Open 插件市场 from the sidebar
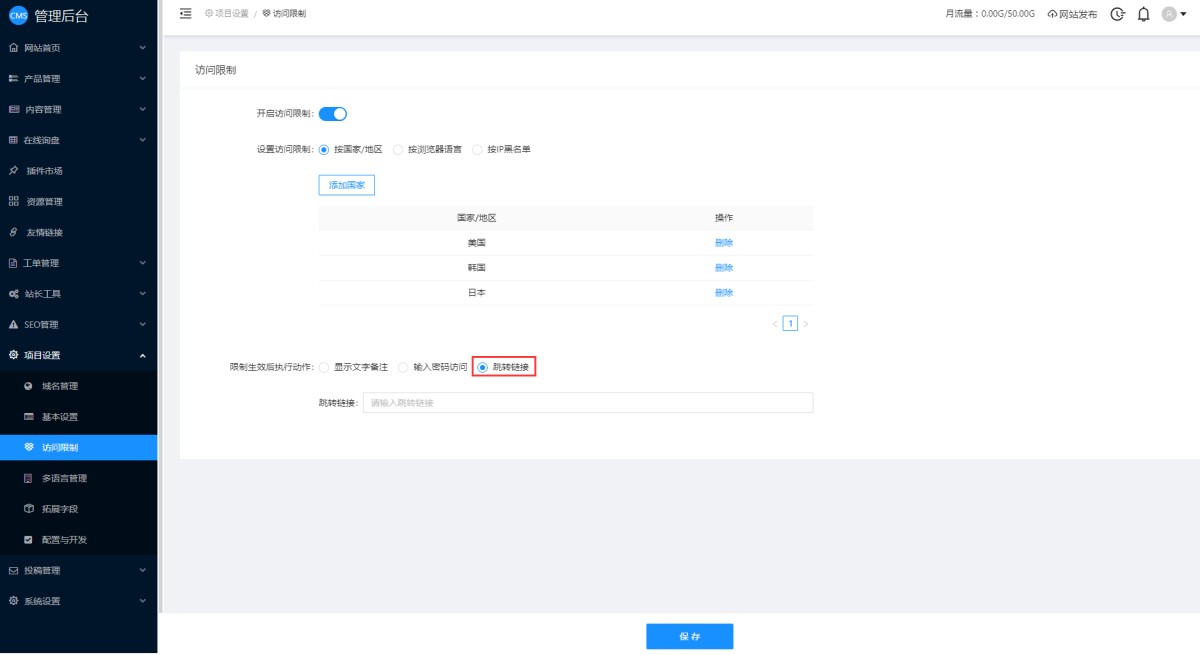This screenshot has width=1200, height=655. click(x=44, y=171)
